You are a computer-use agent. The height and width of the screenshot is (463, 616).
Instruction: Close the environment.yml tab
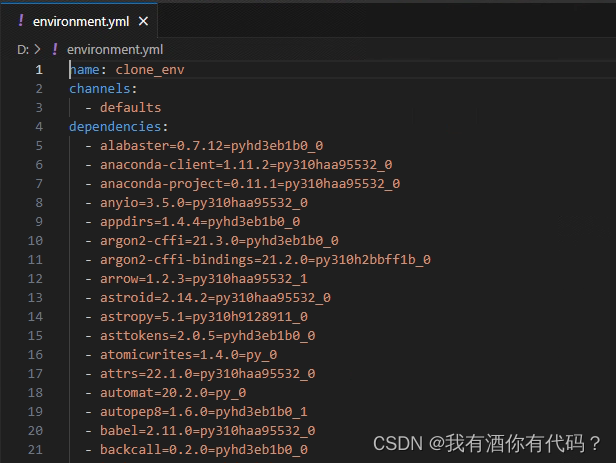click(x=143, y=21)
